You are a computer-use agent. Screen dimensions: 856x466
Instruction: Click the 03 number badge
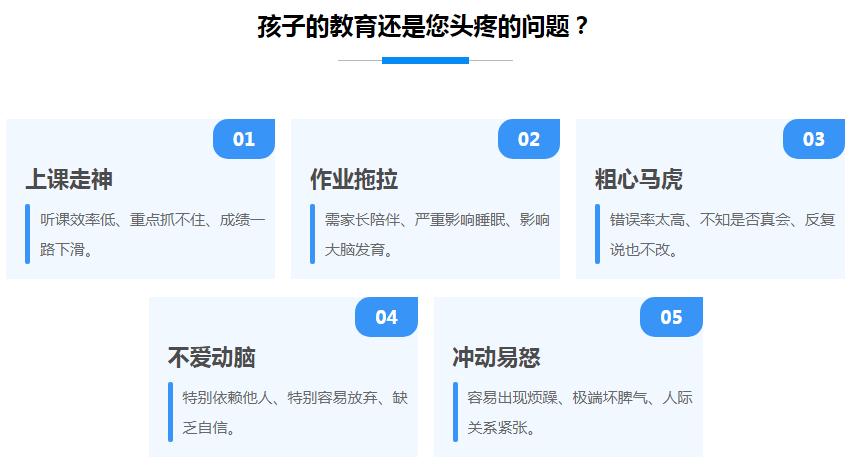click(x=814, y=139)
